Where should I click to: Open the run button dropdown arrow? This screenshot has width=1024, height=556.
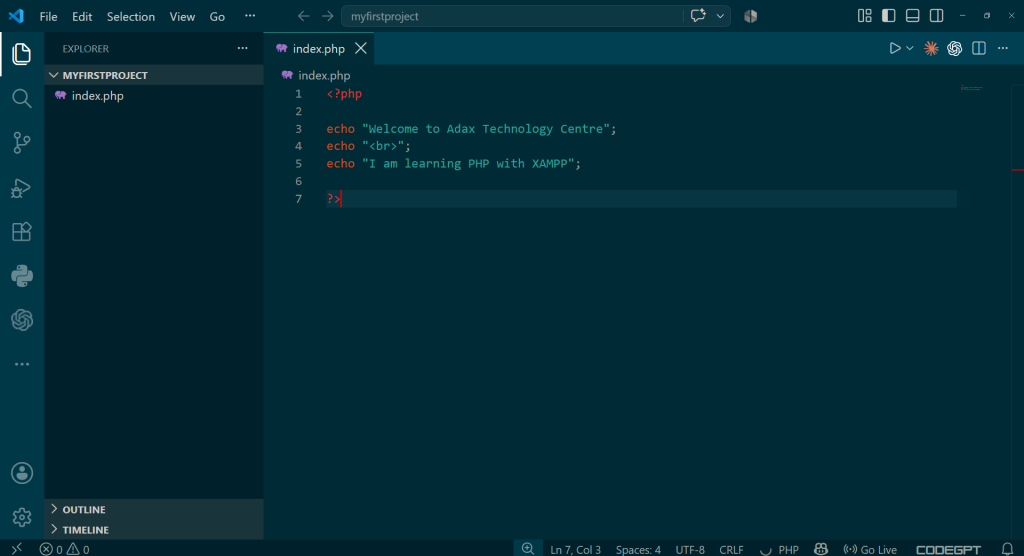click(910, 48)
